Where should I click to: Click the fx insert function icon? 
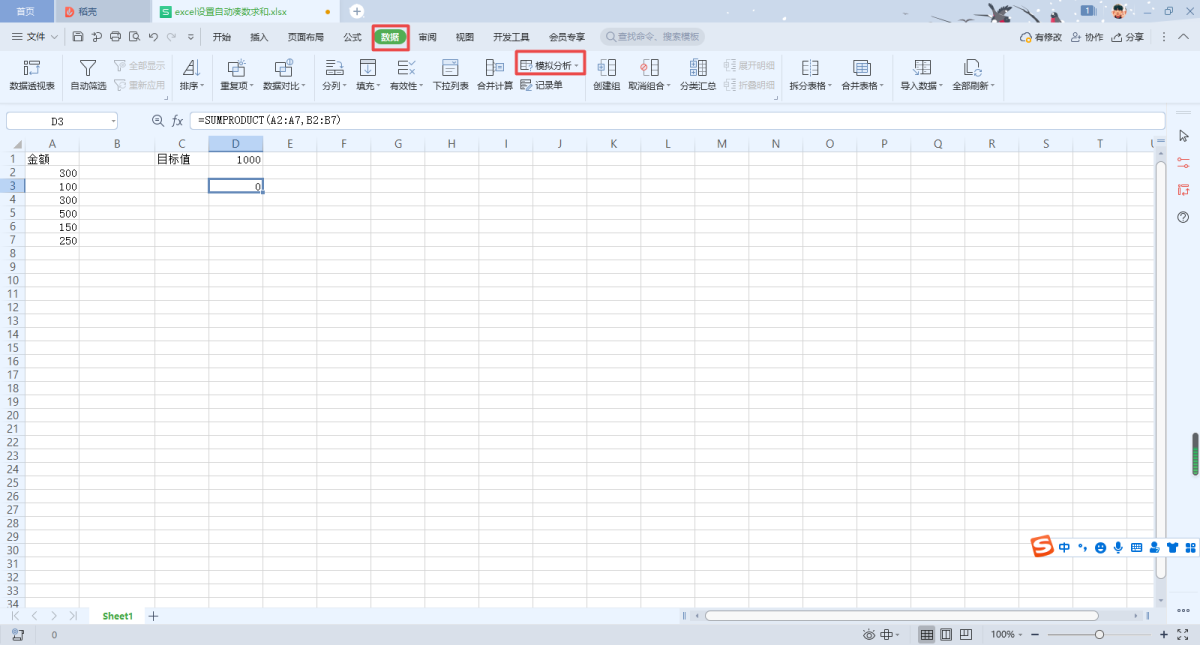click(177, 120)
